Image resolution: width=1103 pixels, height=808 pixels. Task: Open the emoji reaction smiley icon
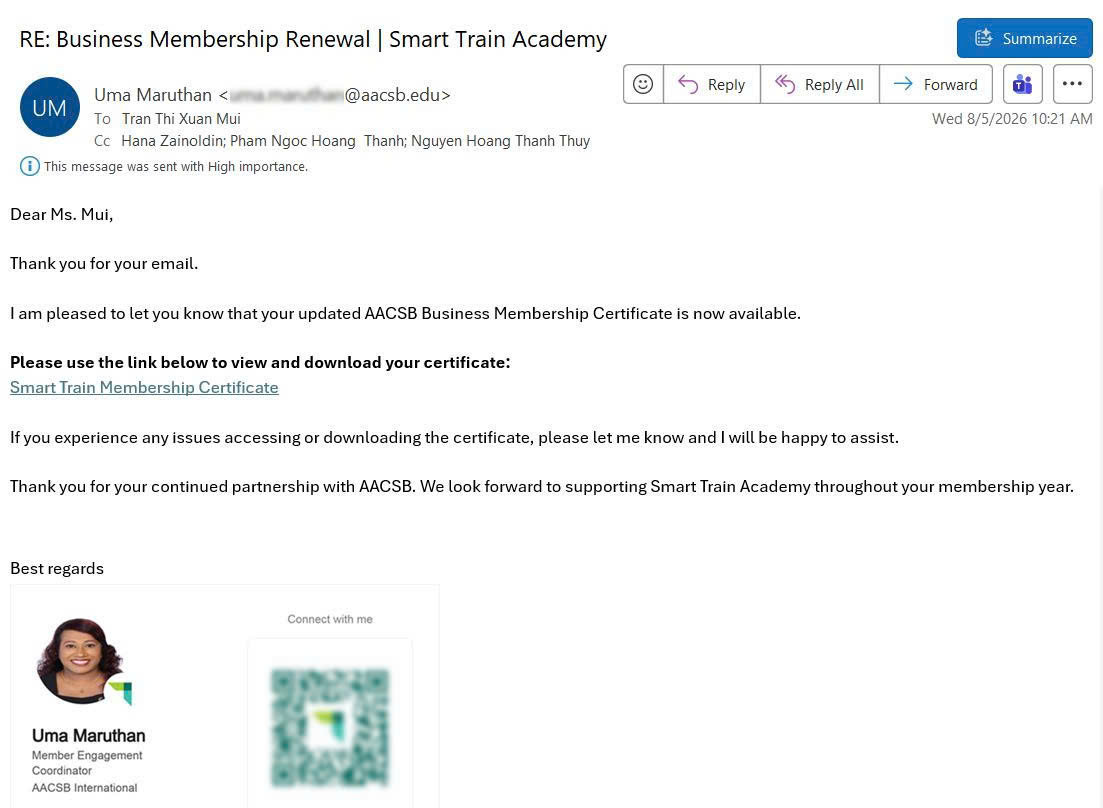coord(642,84)
